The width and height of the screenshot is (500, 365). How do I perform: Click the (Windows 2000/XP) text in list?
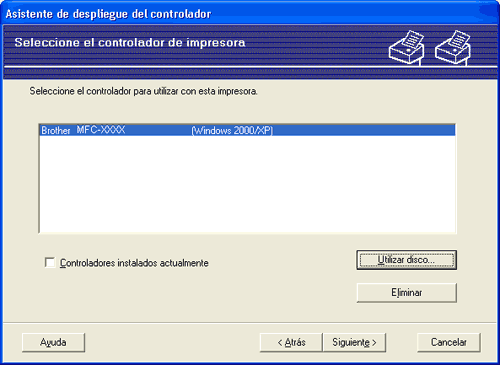tap(232, 130)
